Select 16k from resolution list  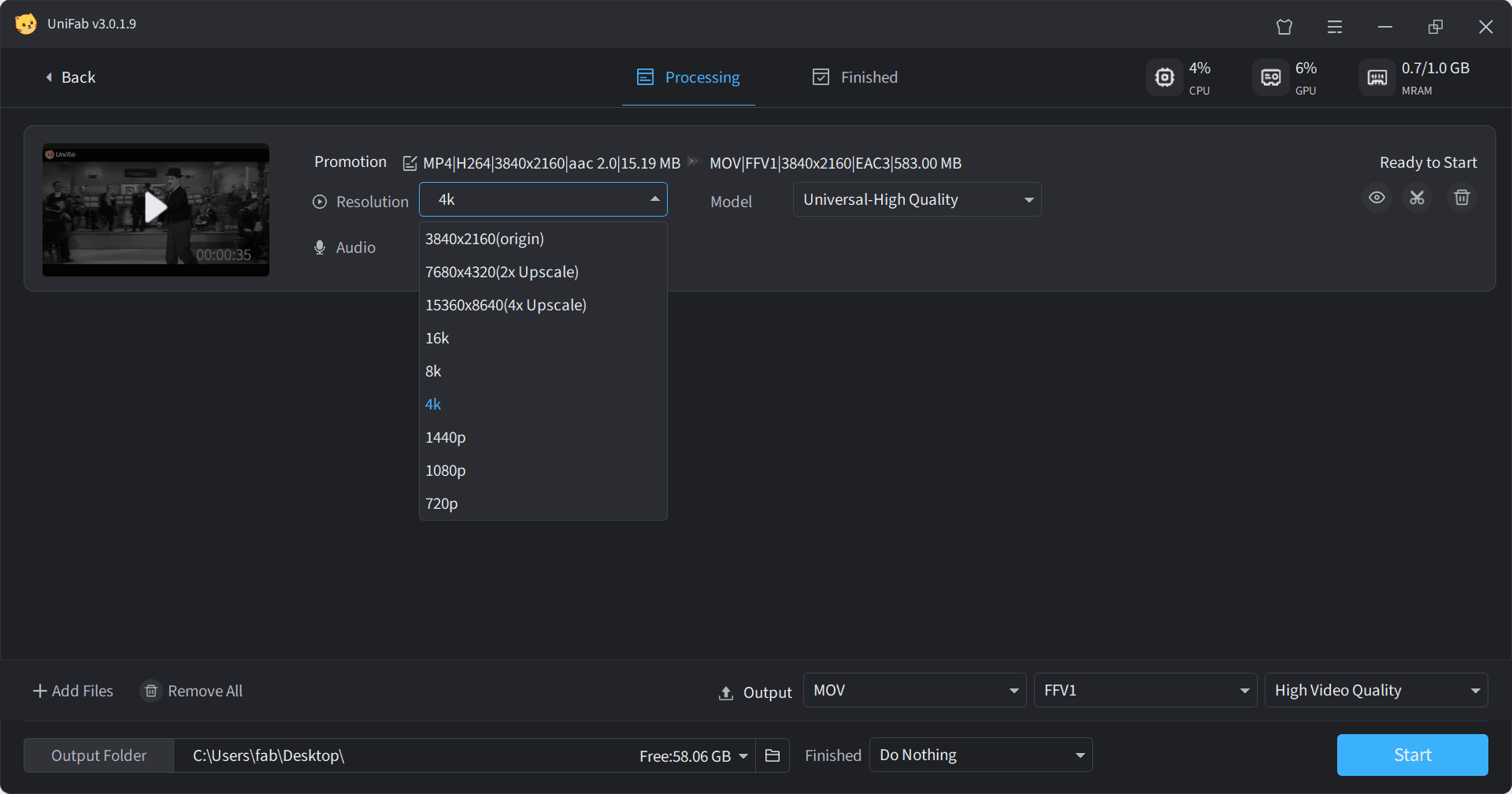(543, 338)
